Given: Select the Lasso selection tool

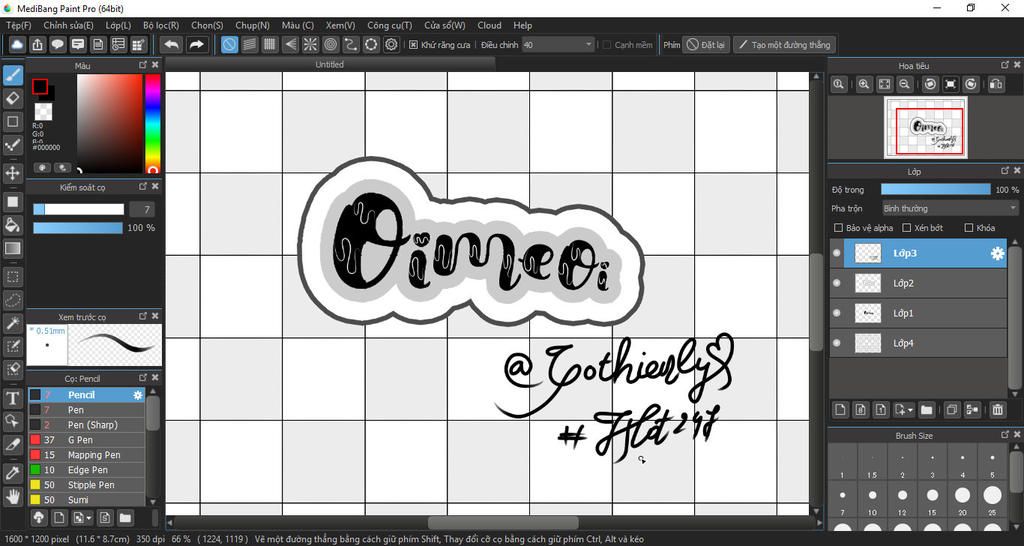Looking at the screenshot, I should (x=12, y=300).
